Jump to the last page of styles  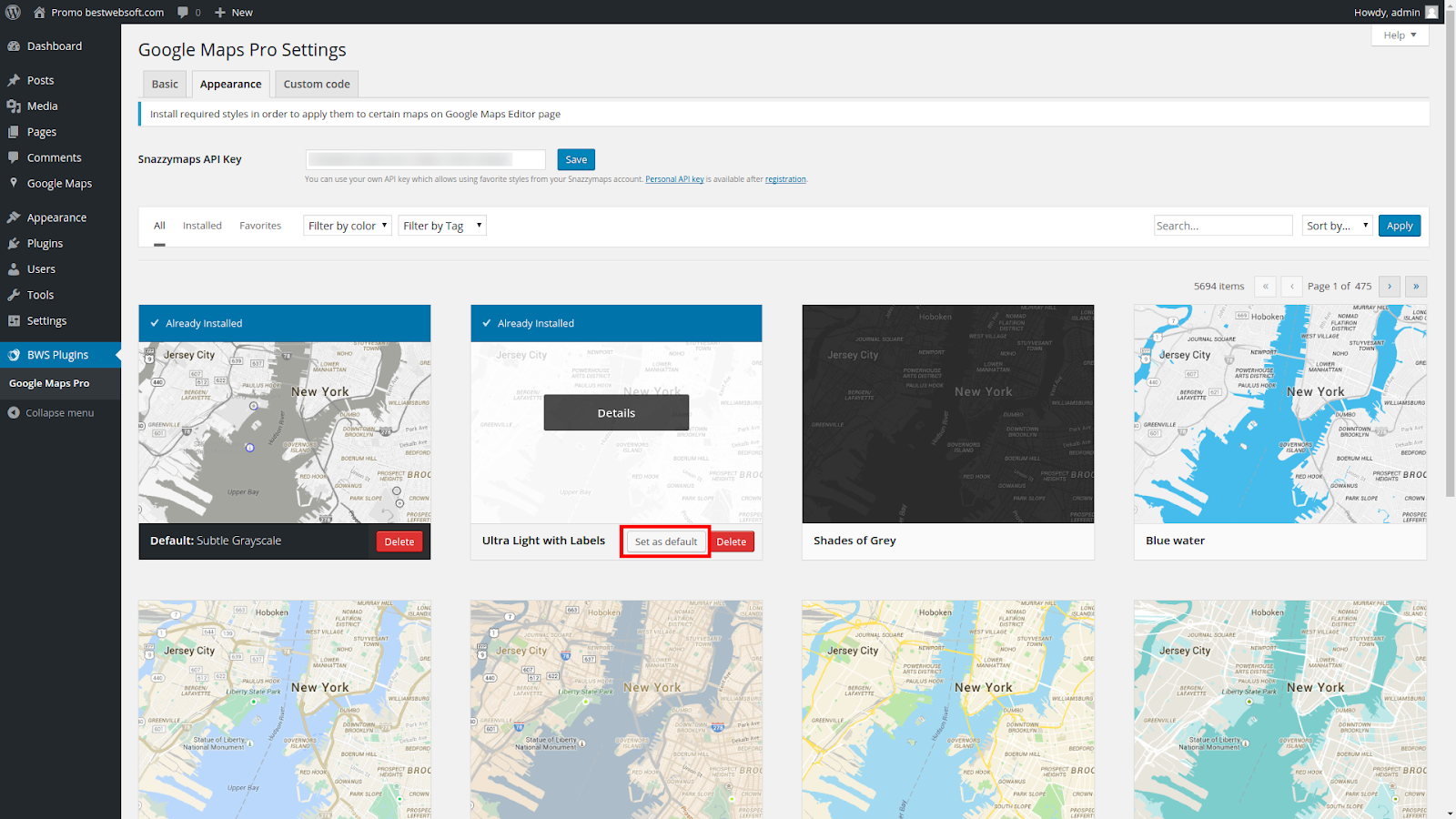(1416, 286)
